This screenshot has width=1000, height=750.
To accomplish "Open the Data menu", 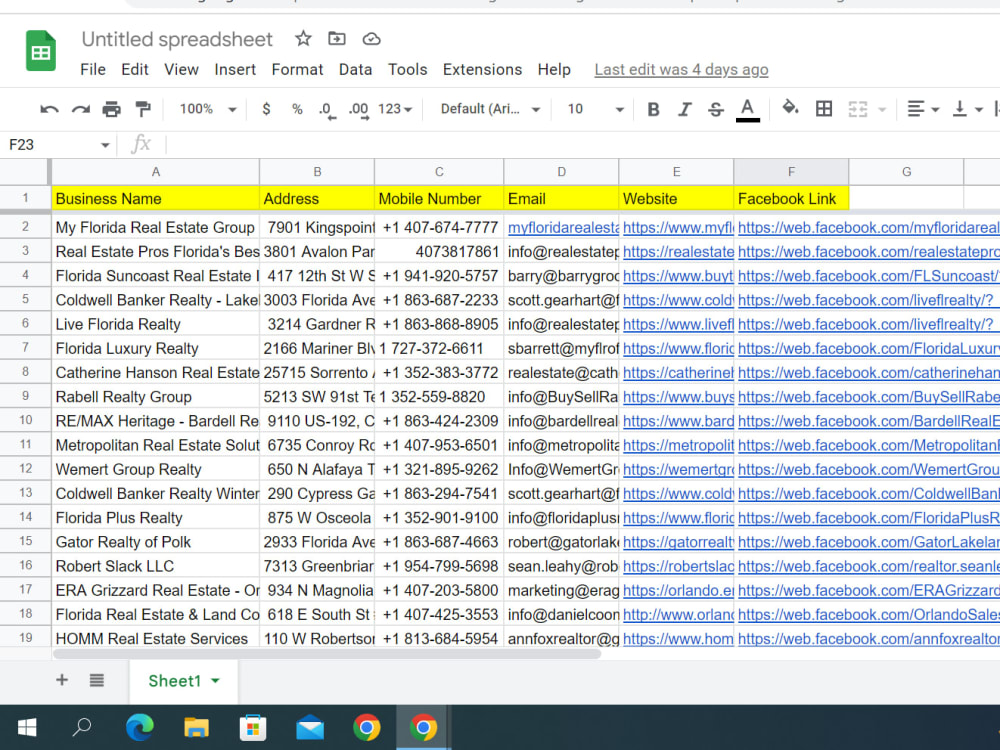I will click(355, 70).
